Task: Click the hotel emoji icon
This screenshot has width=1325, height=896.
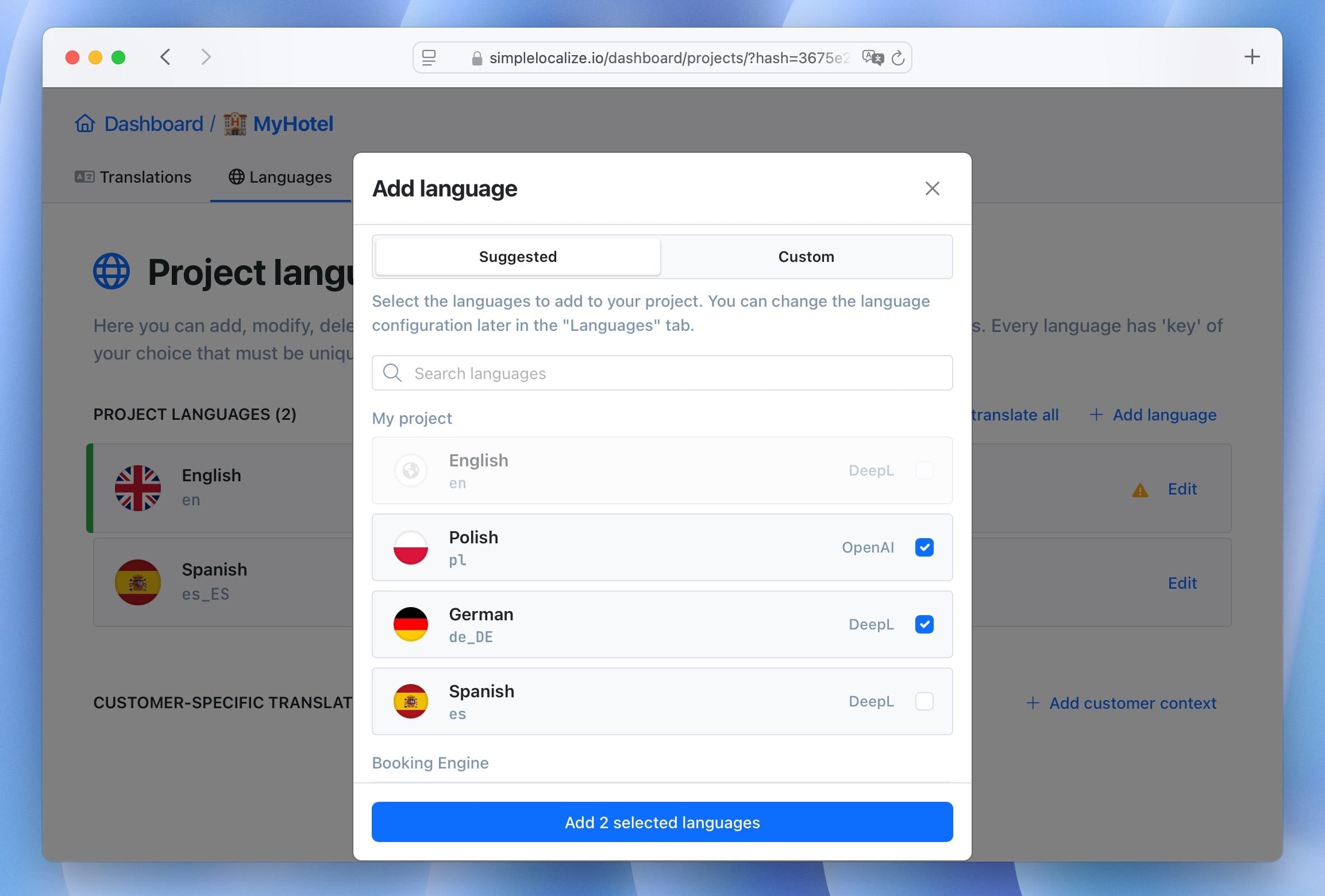Action: pyautogui.click(x=235, y=123)
